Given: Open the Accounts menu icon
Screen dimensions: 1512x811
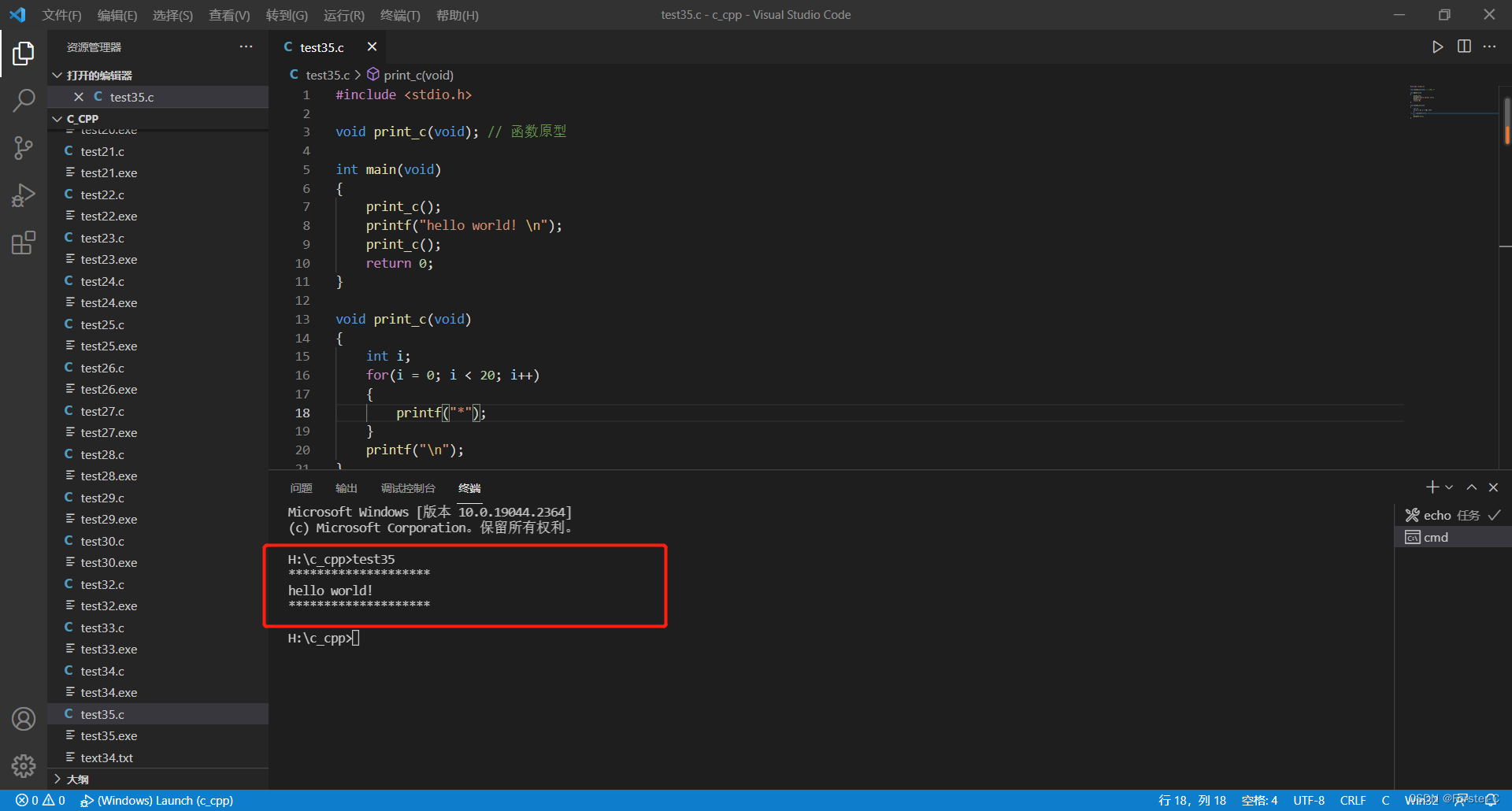Looking at the screenshot, I should [24, 719].
